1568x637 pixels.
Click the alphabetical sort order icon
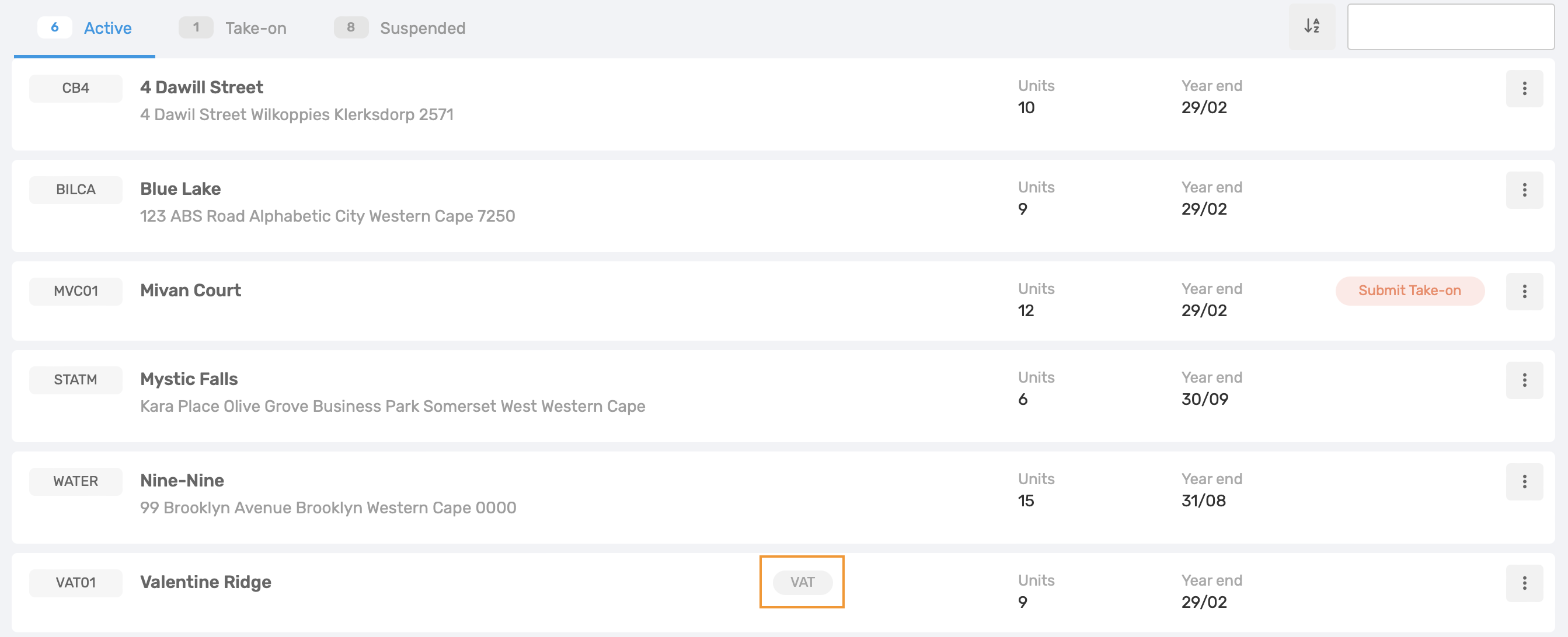[x=1311, y=27]
